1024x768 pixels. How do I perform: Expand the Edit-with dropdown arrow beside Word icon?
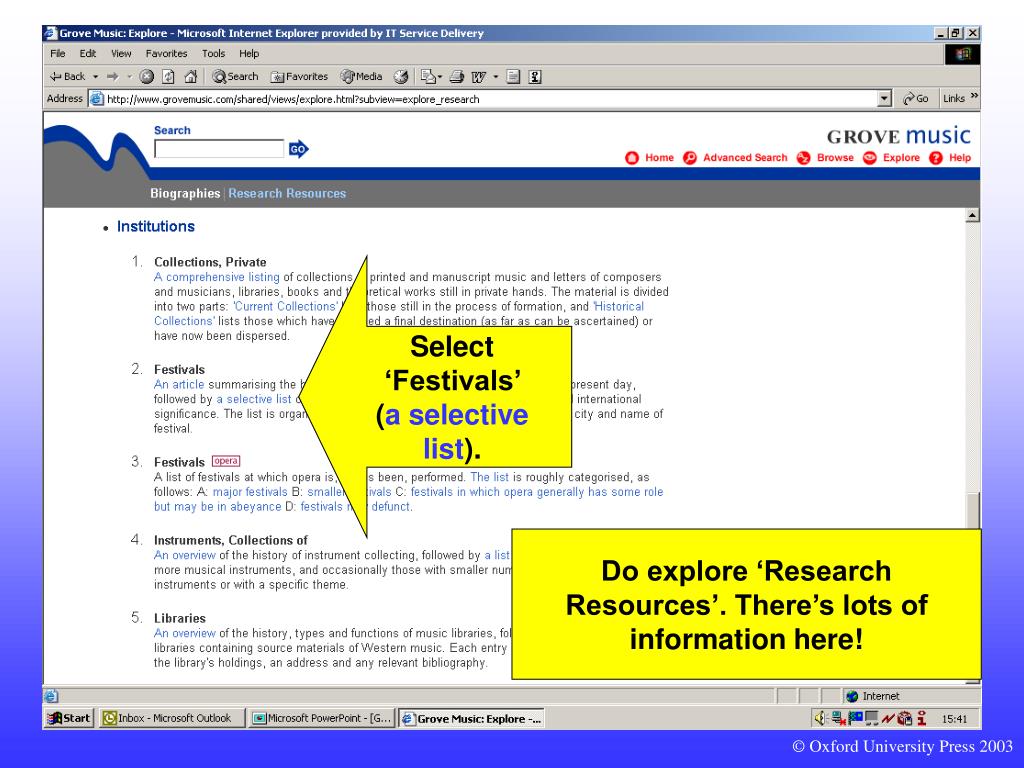click(496, 77)
